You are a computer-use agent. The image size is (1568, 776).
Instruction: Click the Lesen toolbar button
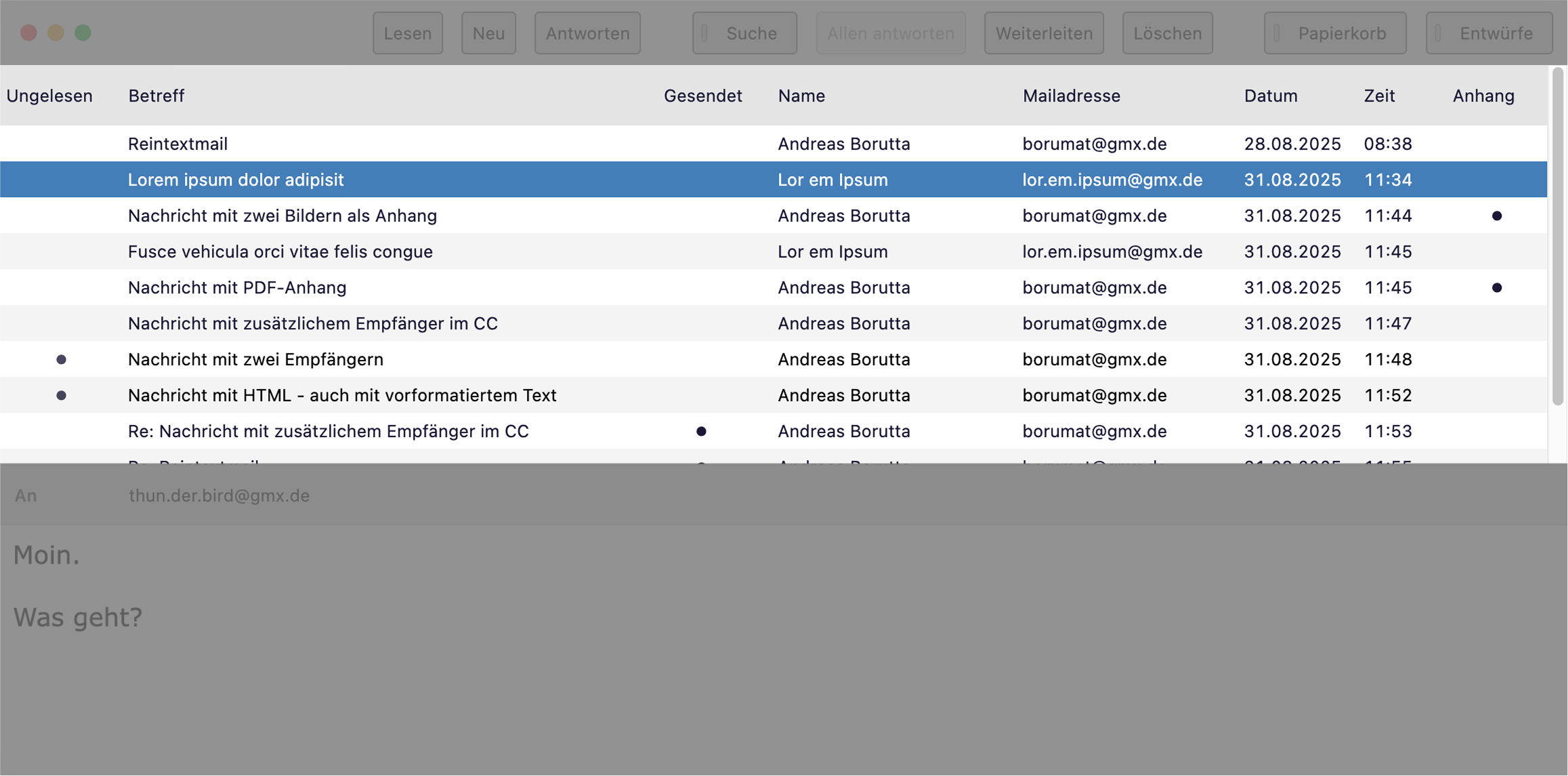(x=407, y=33)
